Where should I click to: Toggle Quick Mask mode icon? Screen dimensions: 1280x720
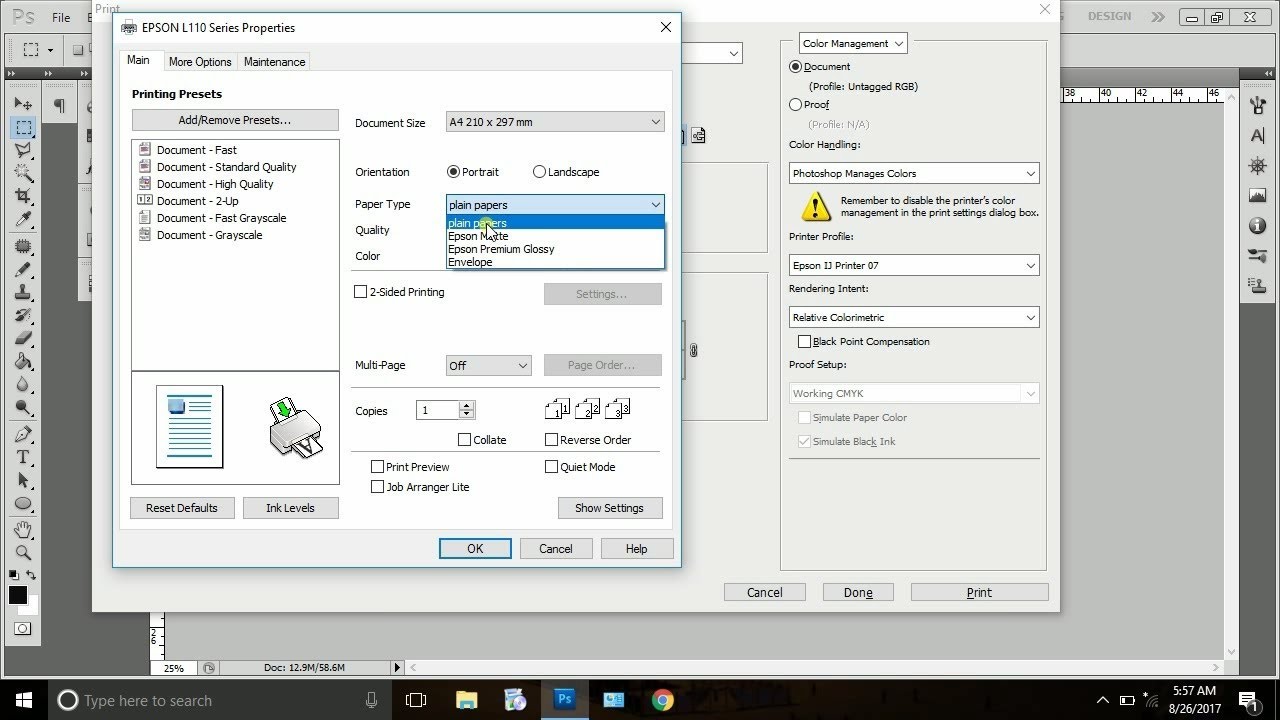click(x=22, y=629)
